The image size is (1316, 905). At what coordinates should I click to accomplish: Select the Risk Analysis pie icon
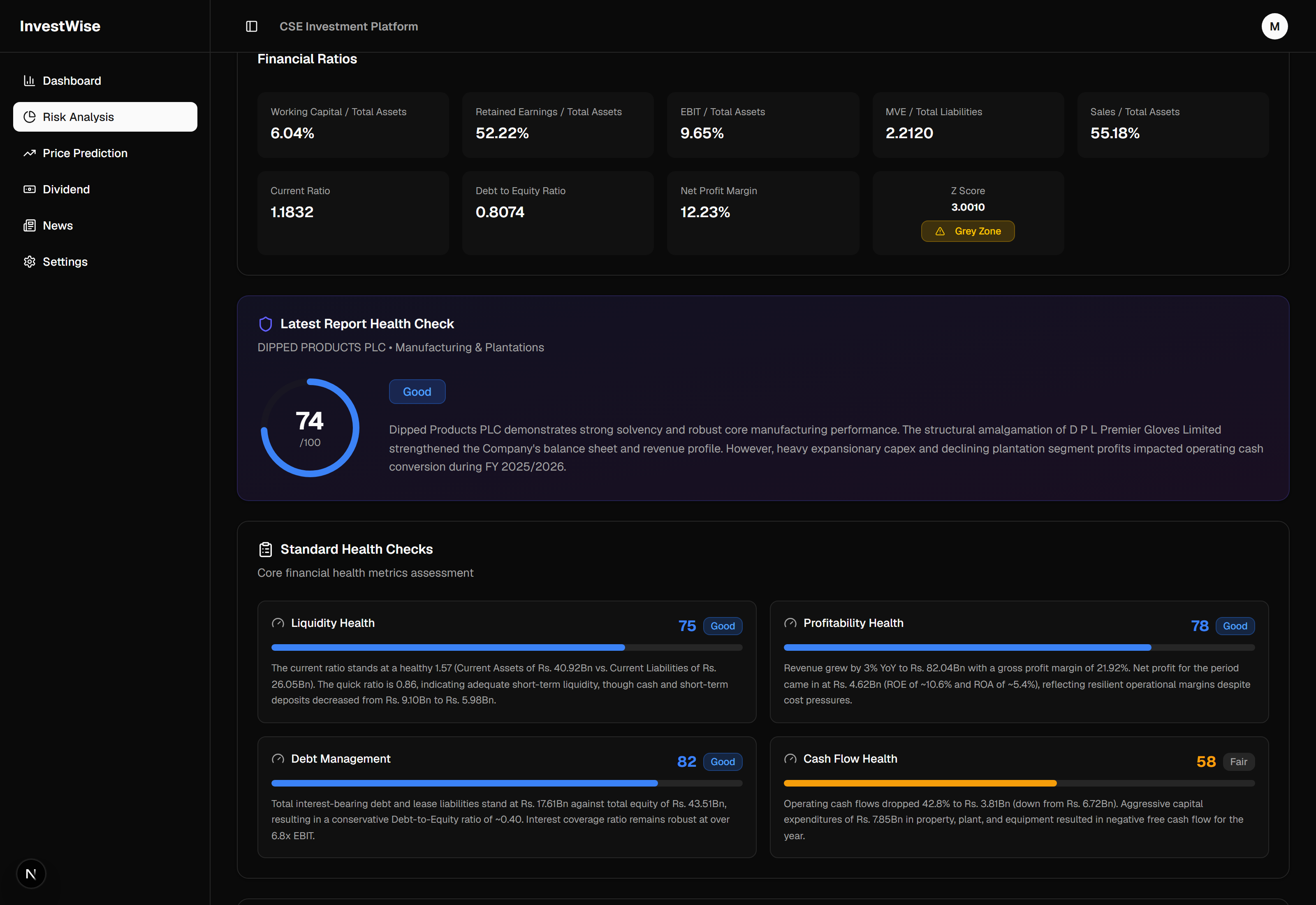pyautogui.click(x=30, y=117)
